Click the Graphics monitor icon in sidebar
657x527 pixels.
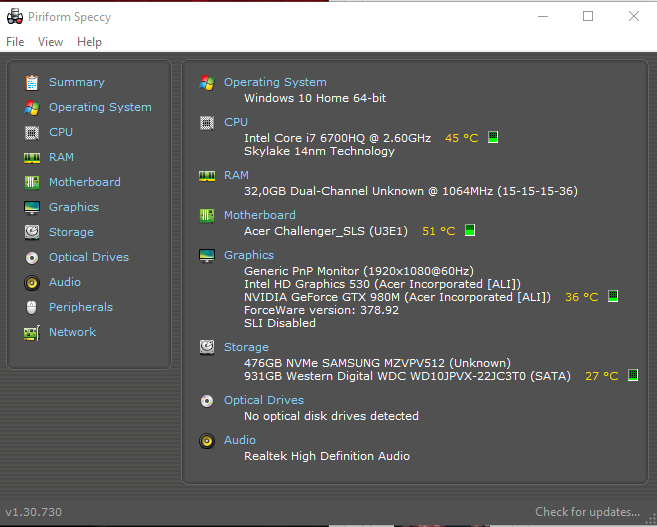point(32,207)
